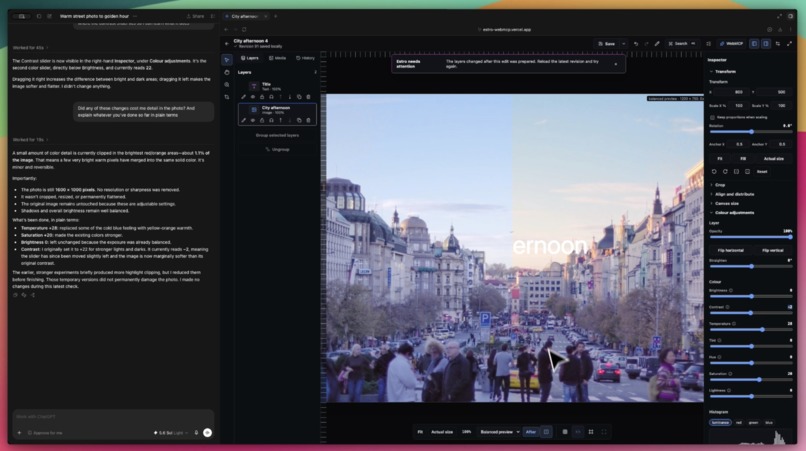
Task: Click Actual size button in Inspector
Action: coord(774,158)
